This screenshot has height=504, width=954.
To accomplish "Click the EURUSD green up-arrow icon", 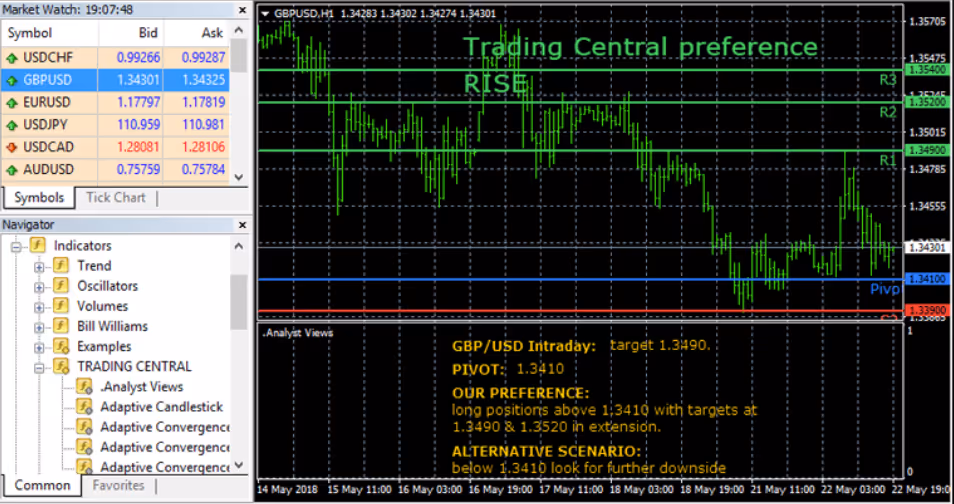I will (12, 103).
